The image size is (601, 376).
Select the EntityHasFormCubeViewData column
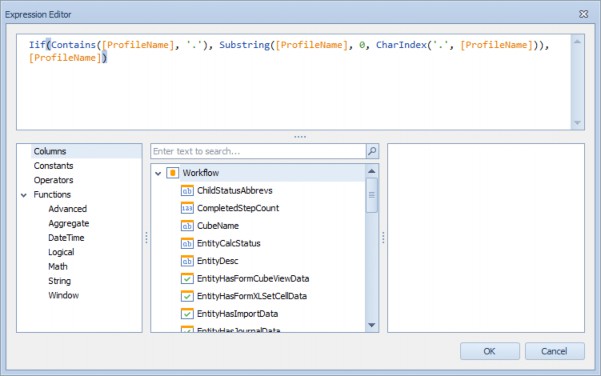pos(253,279)
